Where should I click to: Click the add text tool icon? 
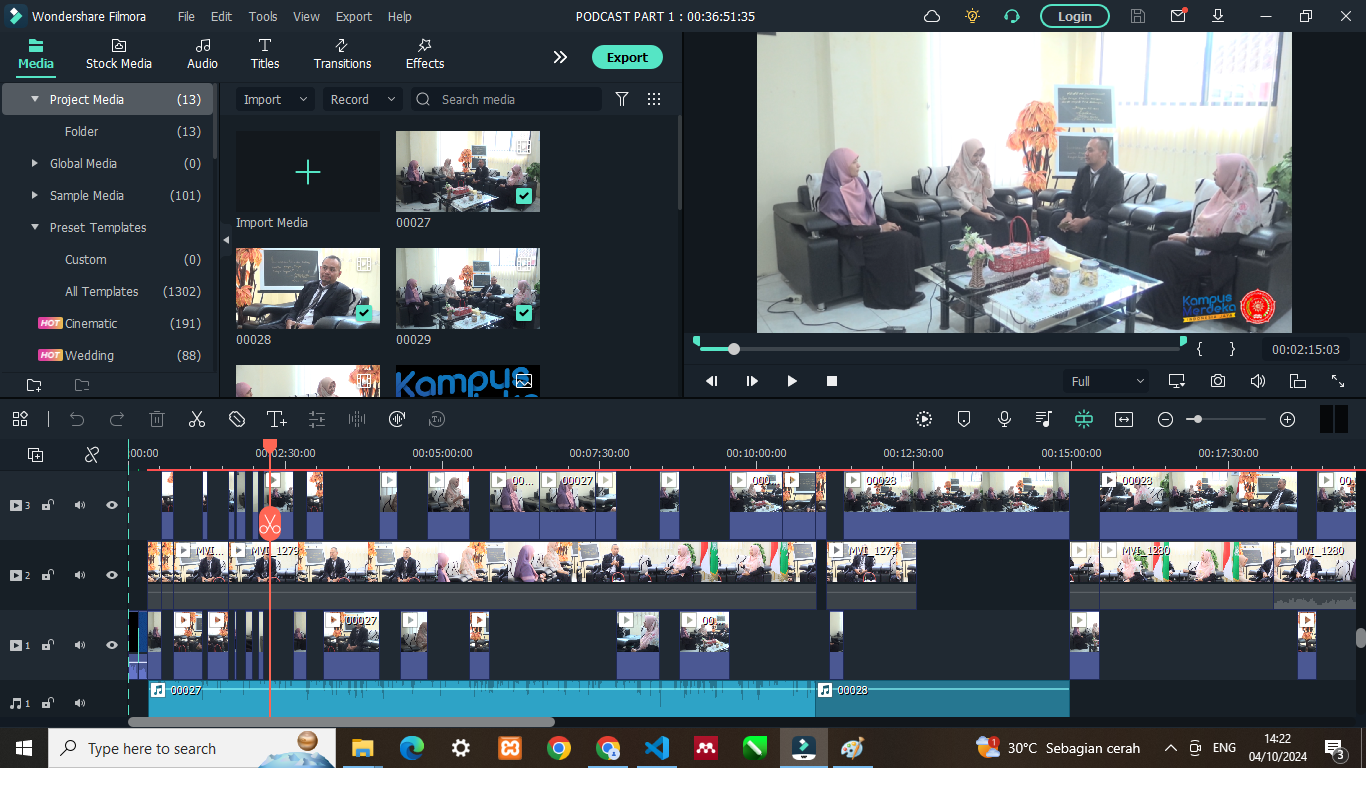click(x=277, y=420)
